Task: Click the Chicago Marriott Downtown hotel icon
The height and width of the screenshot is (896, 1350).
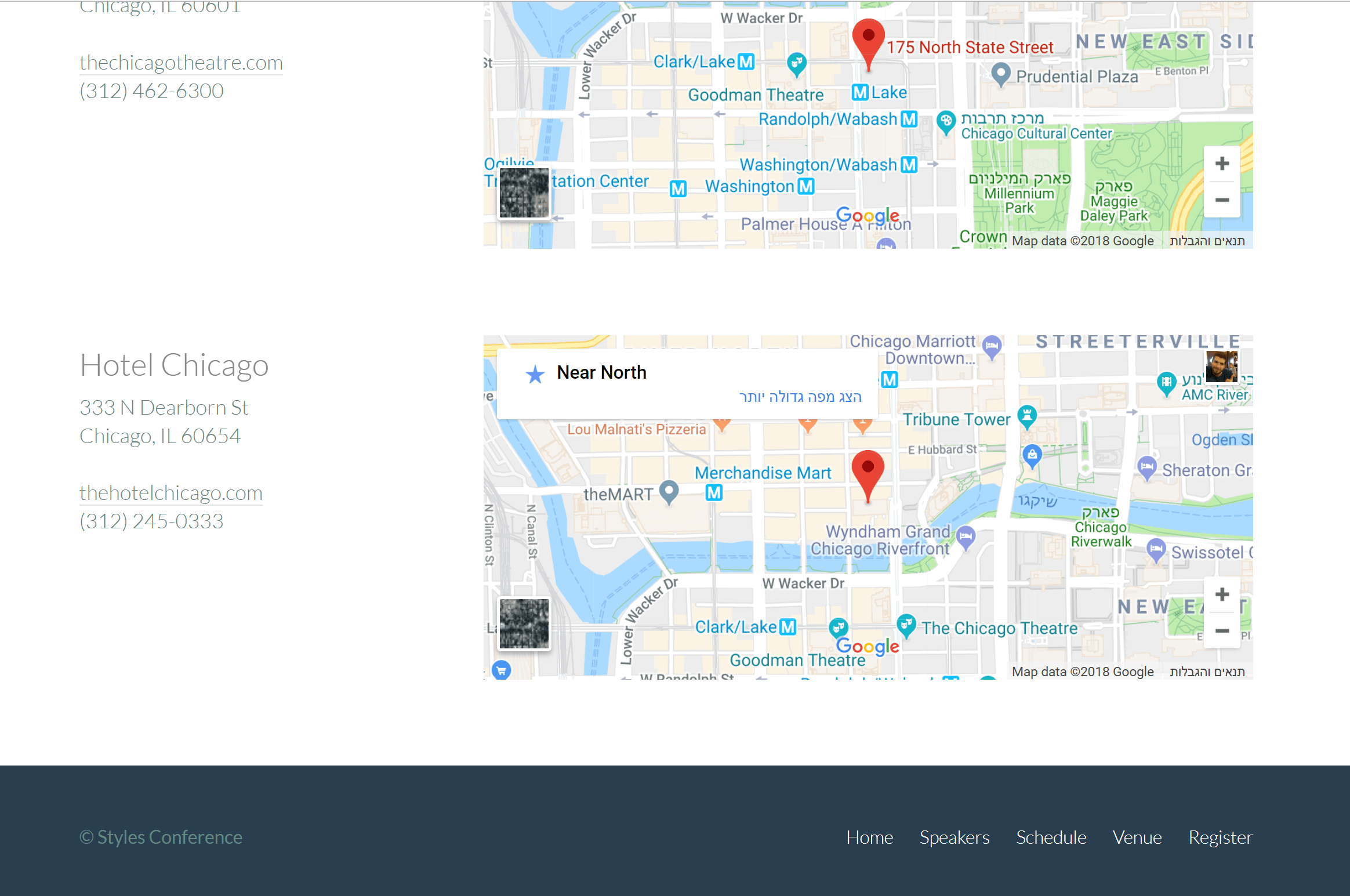Action: coord(992,347)
